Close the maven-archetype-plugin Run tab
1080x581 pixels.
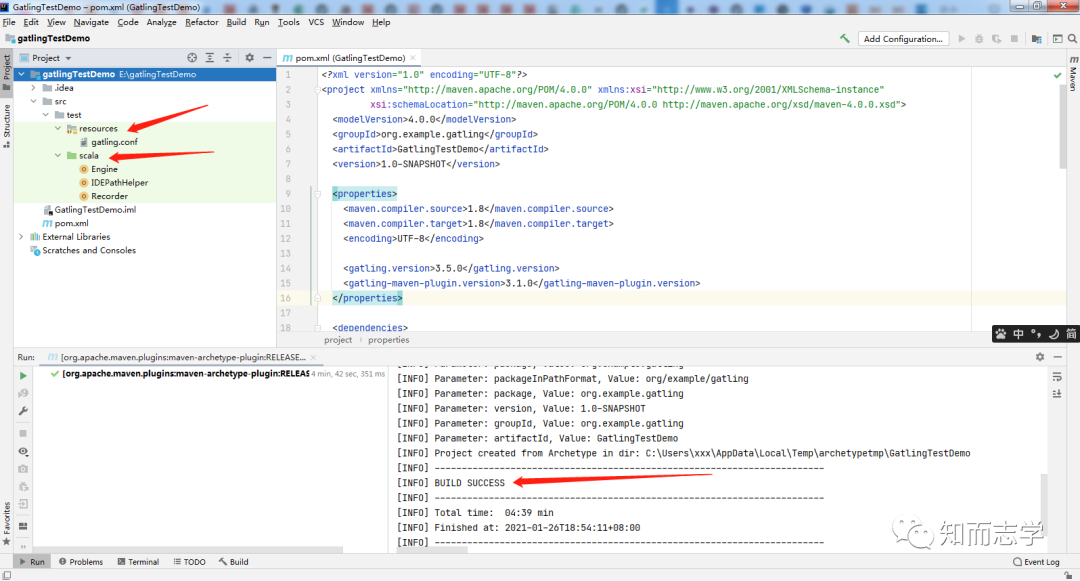[313, 357]
